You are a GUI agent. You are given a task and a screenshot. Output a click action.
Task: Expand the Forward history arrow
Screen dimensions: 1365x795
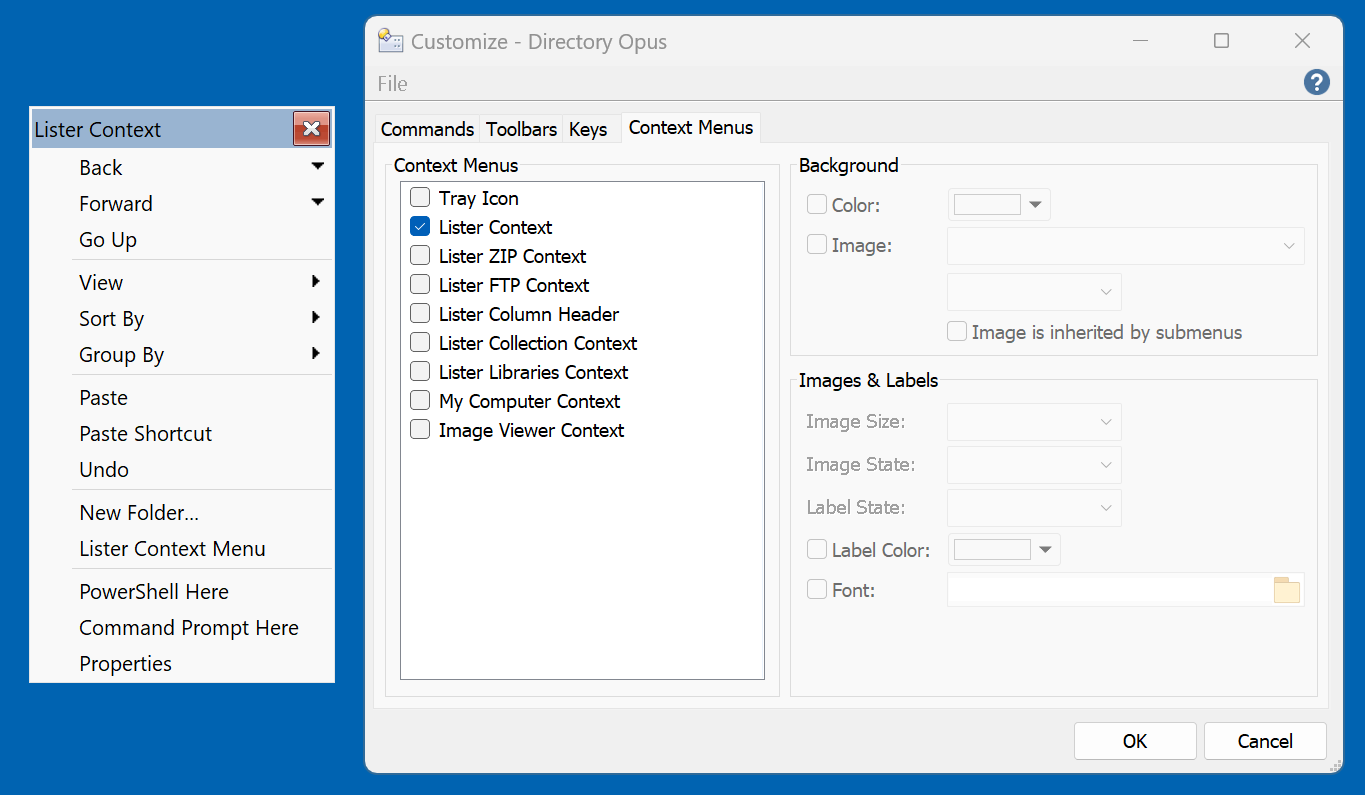[x=317, y=202]
